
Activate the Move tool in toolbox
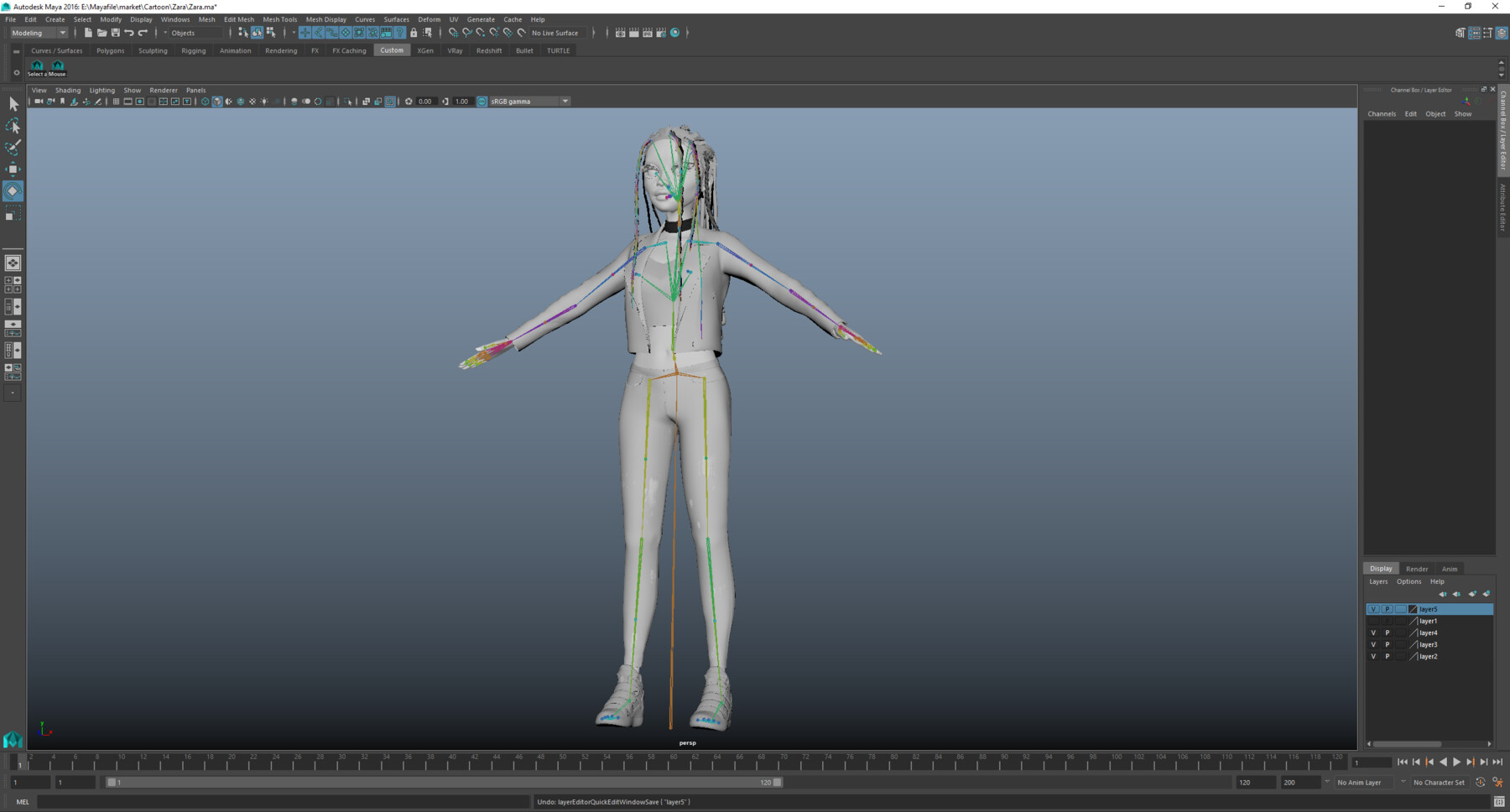13,169
